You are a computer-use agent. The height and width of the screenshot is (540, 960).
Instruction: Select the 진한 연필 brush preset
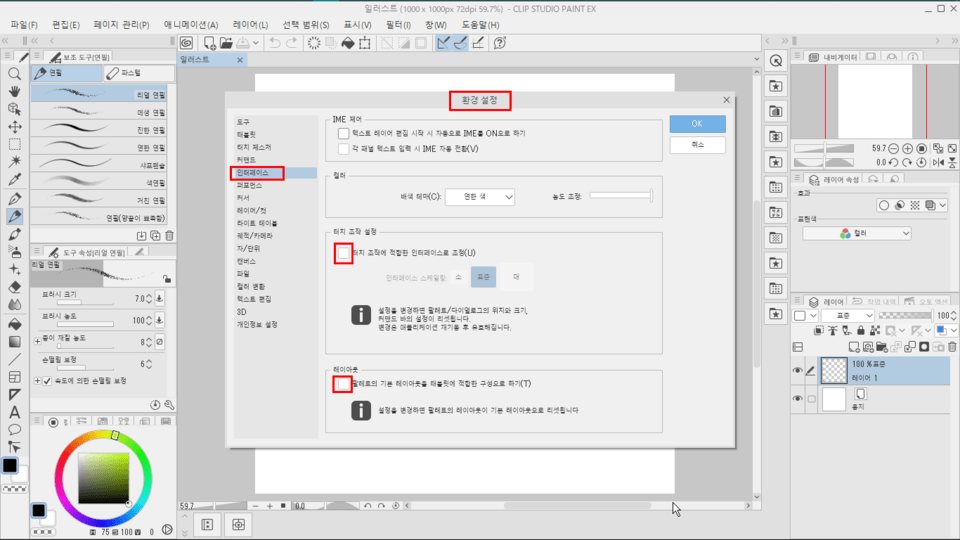tap(99, 130)
